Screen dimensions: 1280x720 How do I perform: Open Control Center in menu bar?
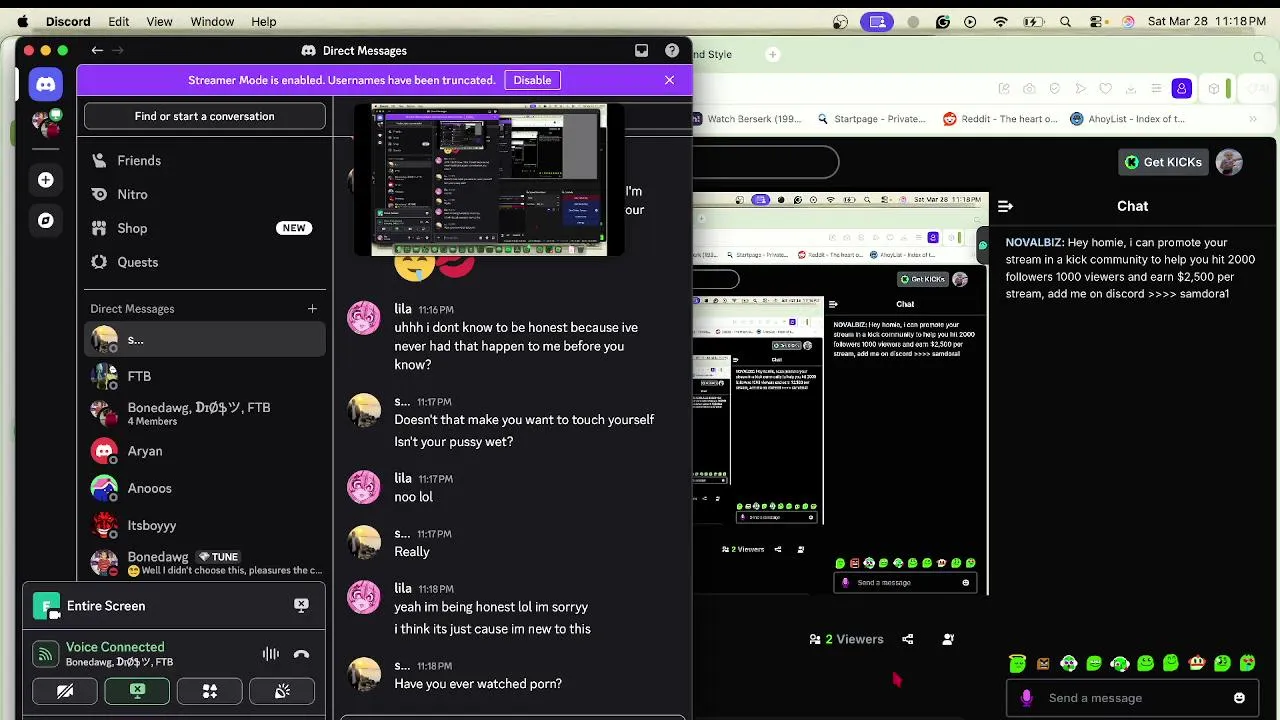[x=1097, y=21]
